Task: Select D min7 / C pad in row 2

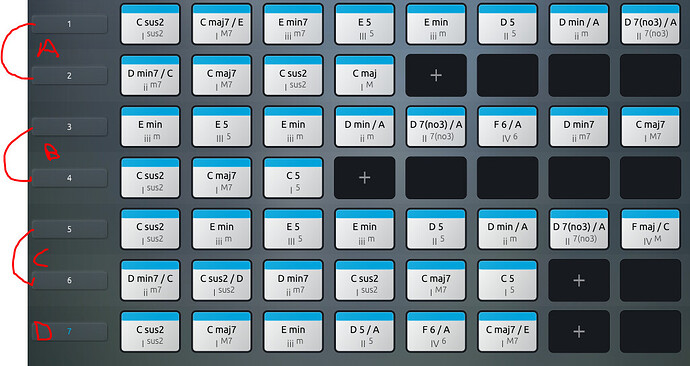Action: coord(150,75)
